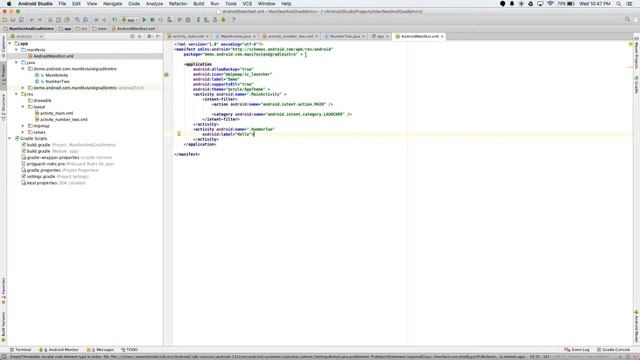Open the Gradle Console button
Image resolution: width=640 pixels, height=360 pixels.
click(x=613, y=350)
